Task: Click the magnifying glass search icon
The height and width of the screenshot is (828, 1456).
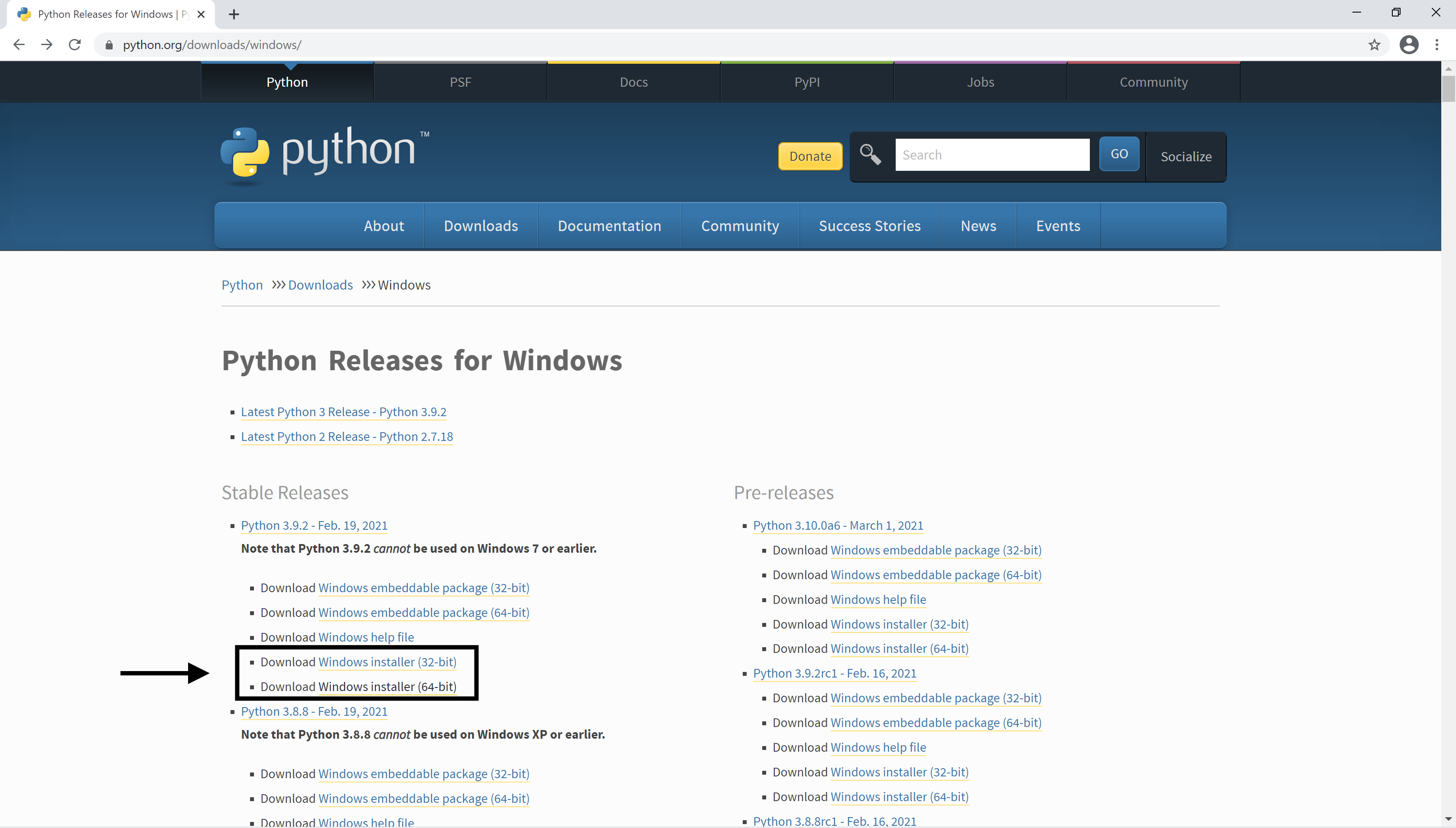Action: 870,154
